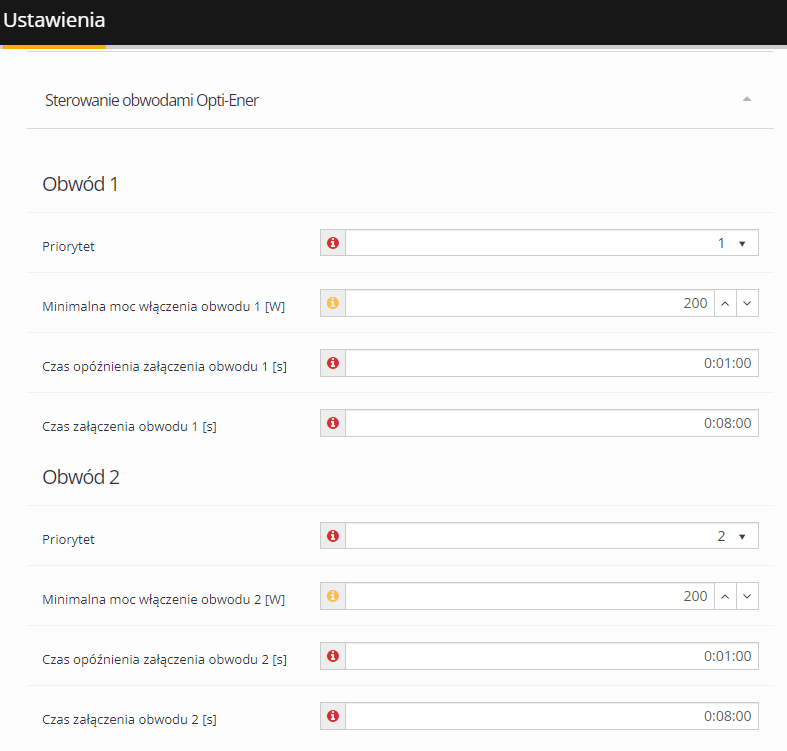The width and height of the screenshot is (787, 751).
Task: Increase minimum power for obwód 1
Action: (x=725, y=303)
